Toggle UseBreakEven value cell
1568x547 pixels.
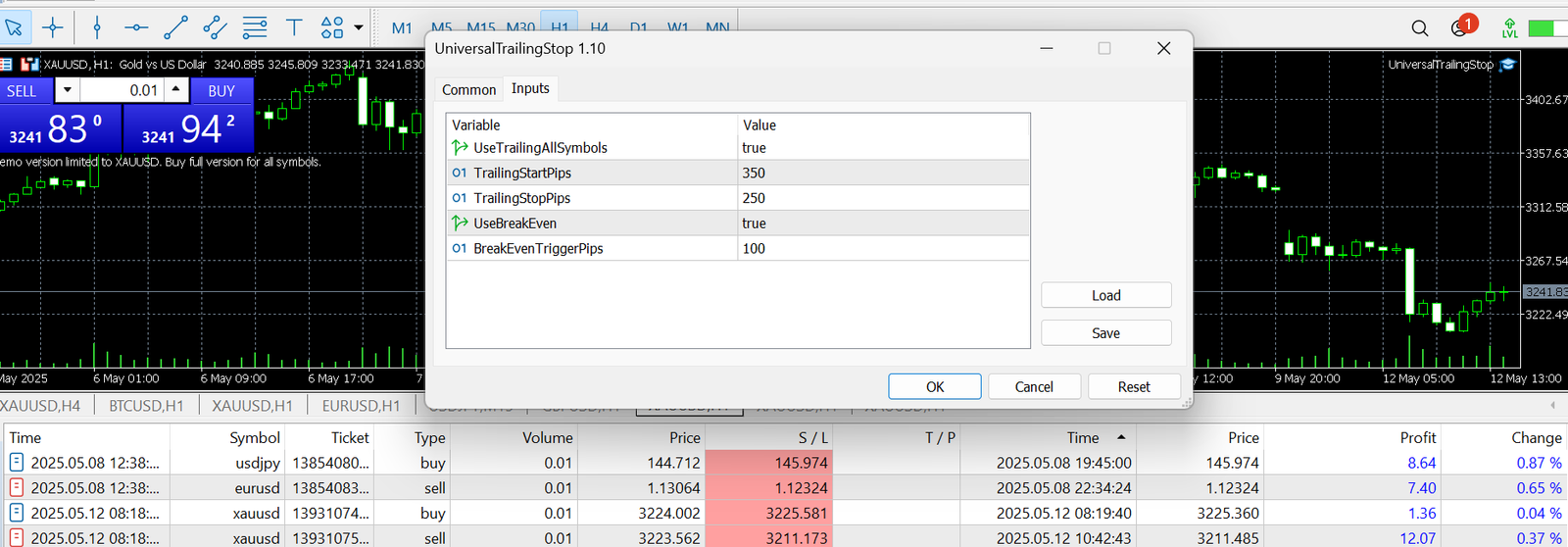[x=884, y=224]
